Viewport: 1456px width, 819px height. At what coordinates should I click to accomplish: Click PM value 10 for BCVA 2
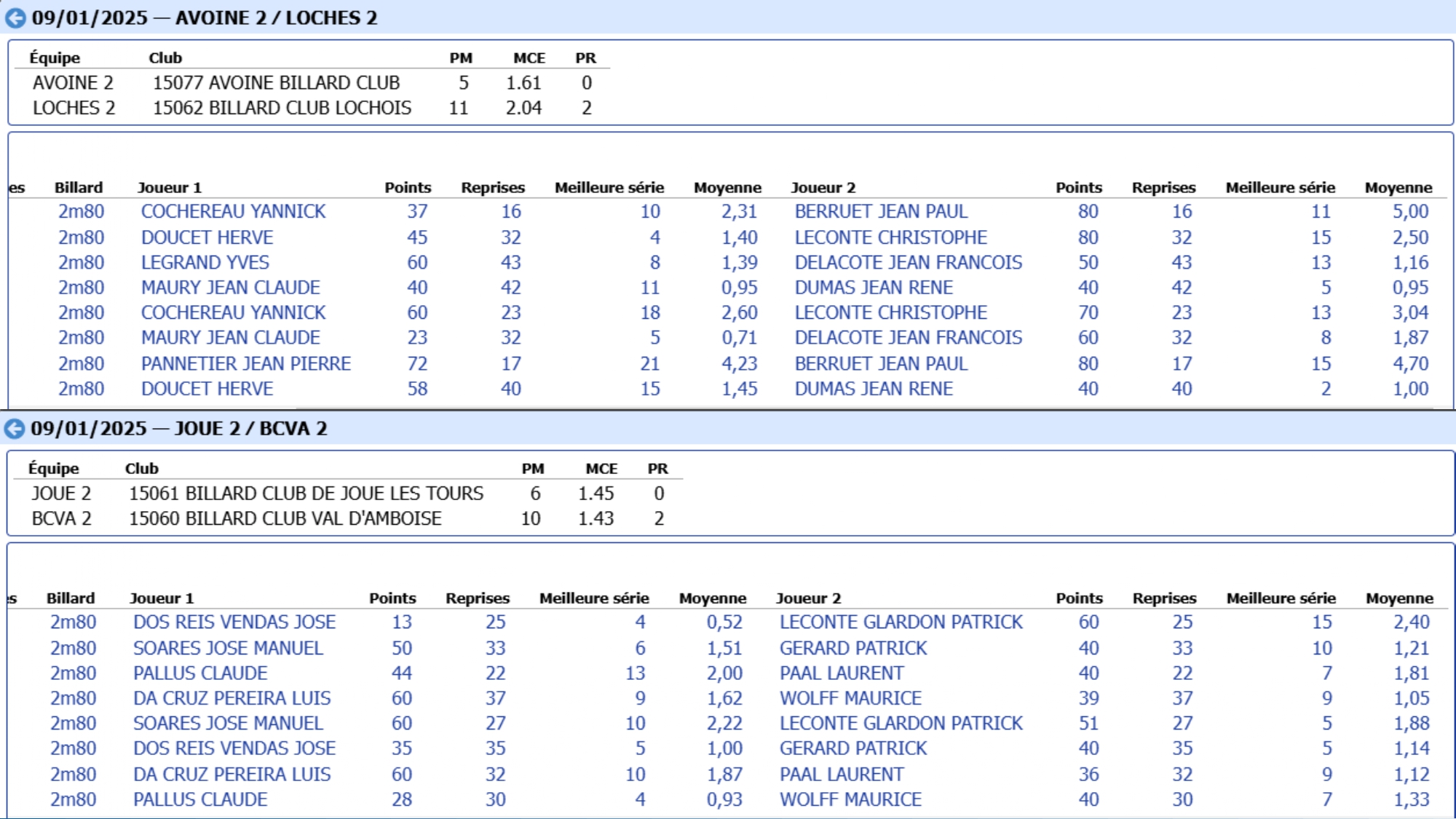click(x=531, y=518)
